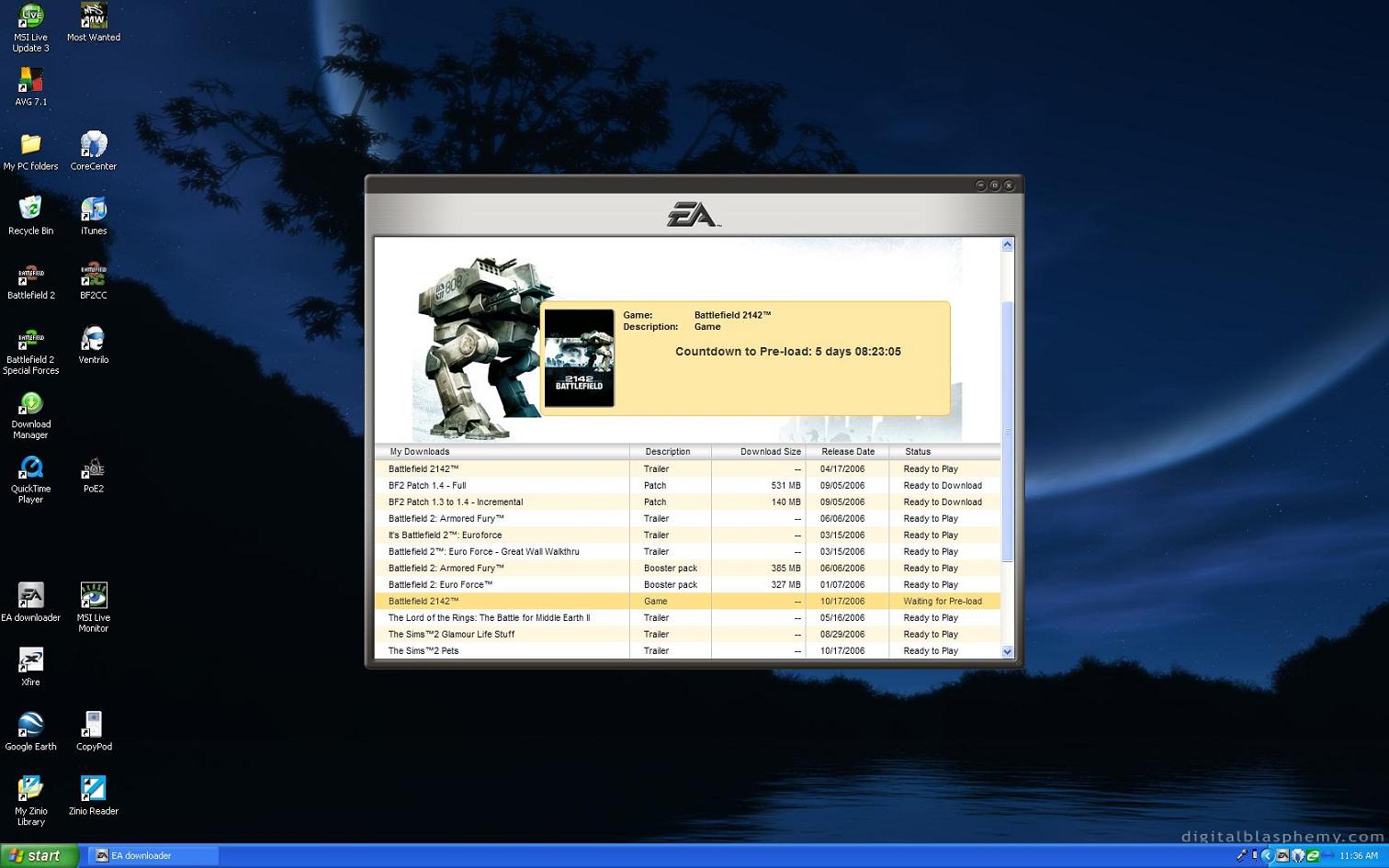This screenshot has width=1389, height=868.
Task: Launch Google Earth from the desktop
Action: coord(30,726)
